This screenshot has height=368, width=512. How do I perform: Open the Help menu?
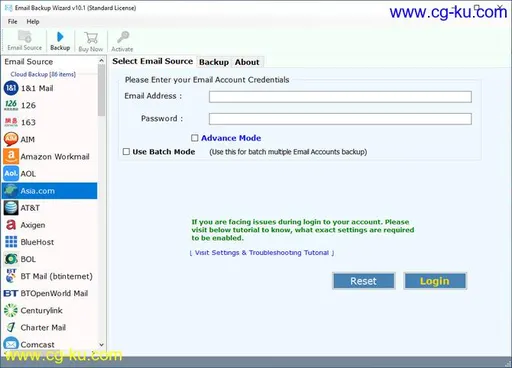(33, 22)
